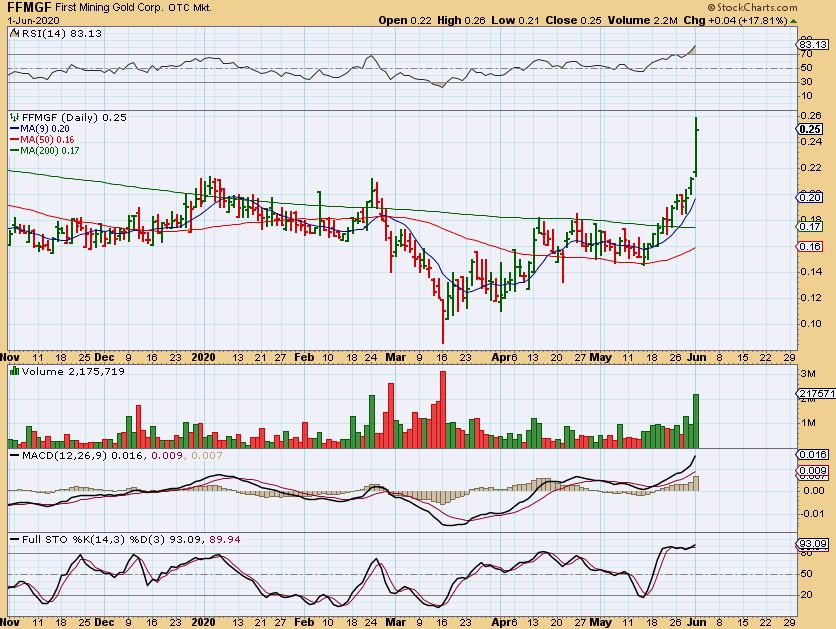Viewport: 836px width, 629px height.
Task: Click the green line swatch beside MA(200)
Action: click(14, 151)
